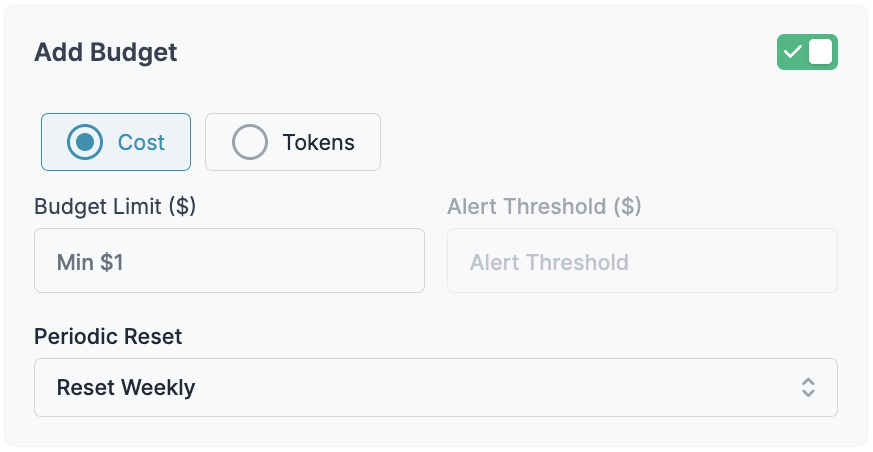
Task: Choose the Cost budget type card
Action: [x=116, y=142]
